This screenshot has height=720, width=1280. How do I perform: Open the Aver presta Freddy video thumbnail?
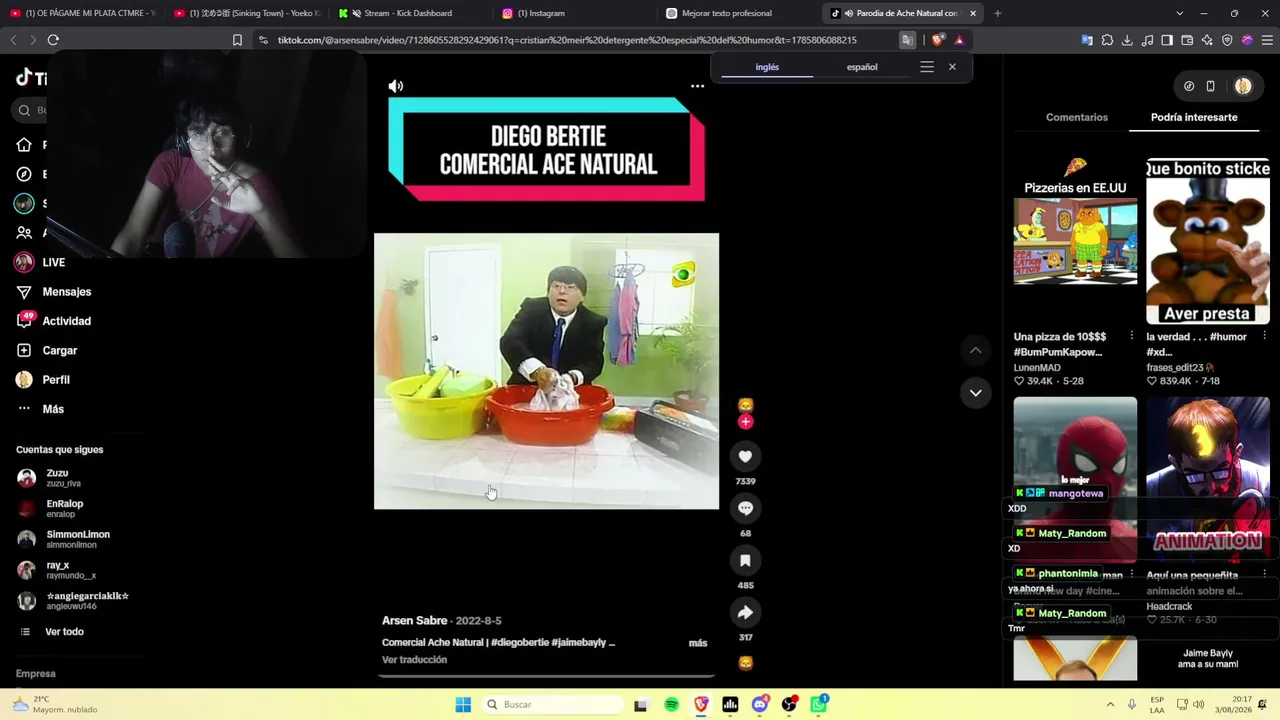pos(1208,241)
